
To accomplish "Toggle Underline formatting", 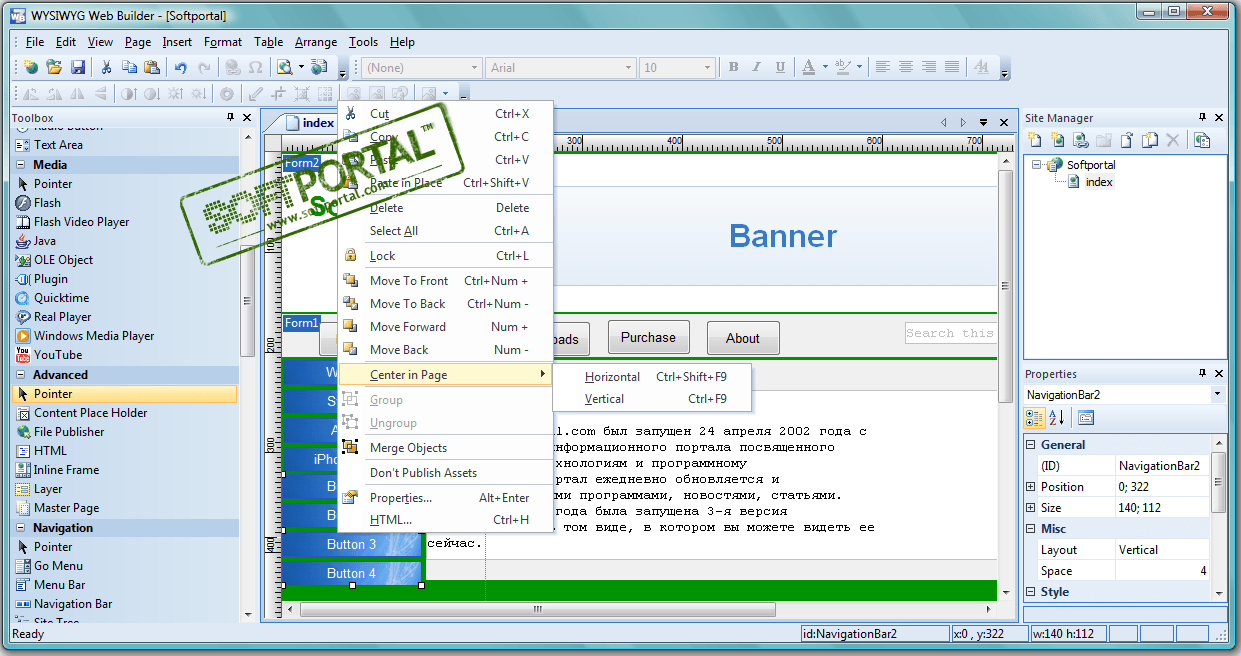I will [x=779, y=67].
